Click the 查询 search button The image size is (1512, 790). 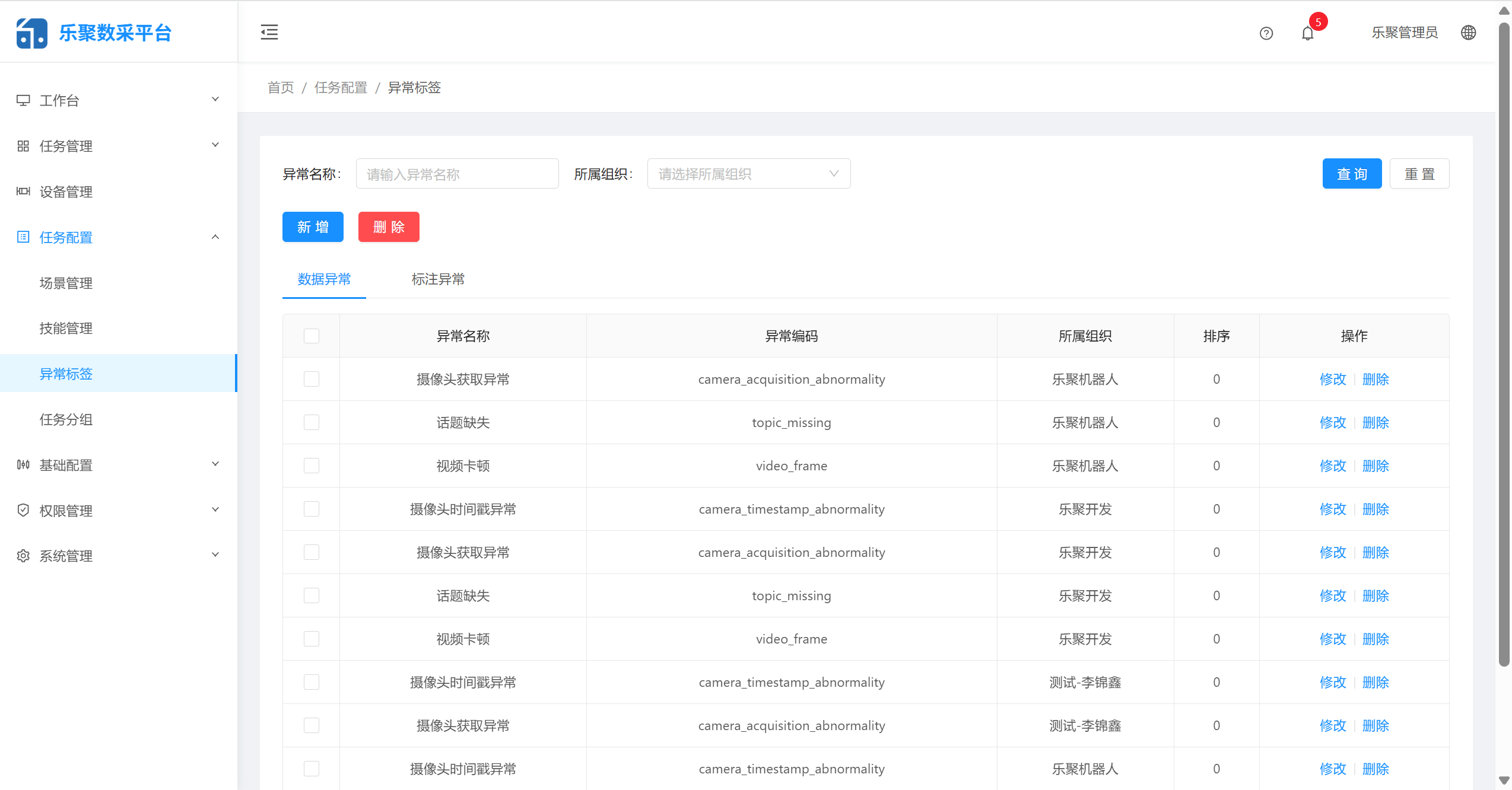1352,173
